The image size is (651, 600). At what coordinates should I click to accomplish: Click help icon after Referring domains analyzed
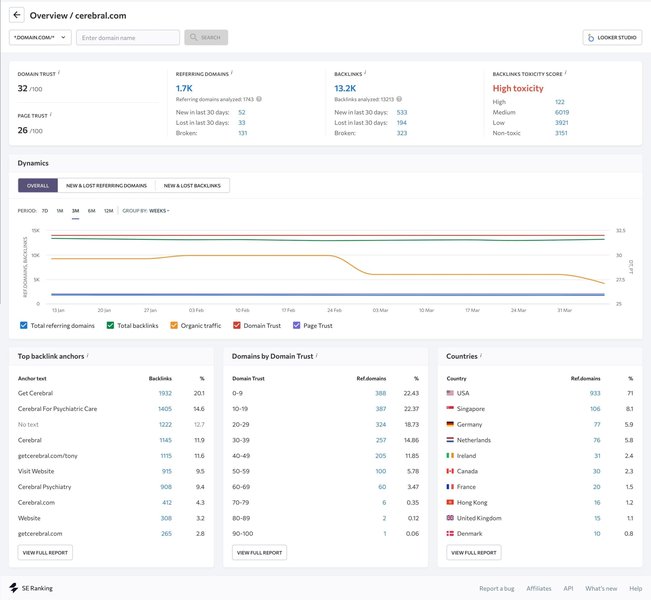click(x=259, y=99)
